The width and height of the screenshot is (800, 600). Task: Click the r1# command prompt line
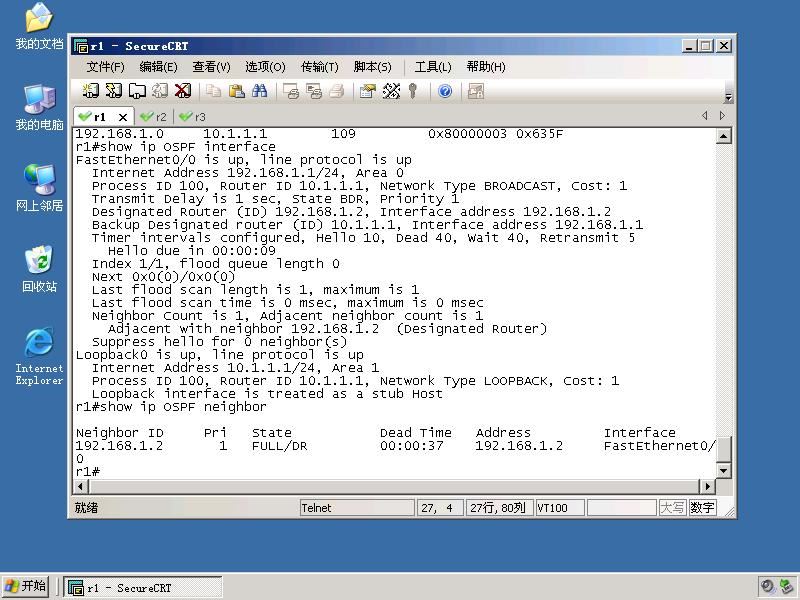tap(88, 472)
